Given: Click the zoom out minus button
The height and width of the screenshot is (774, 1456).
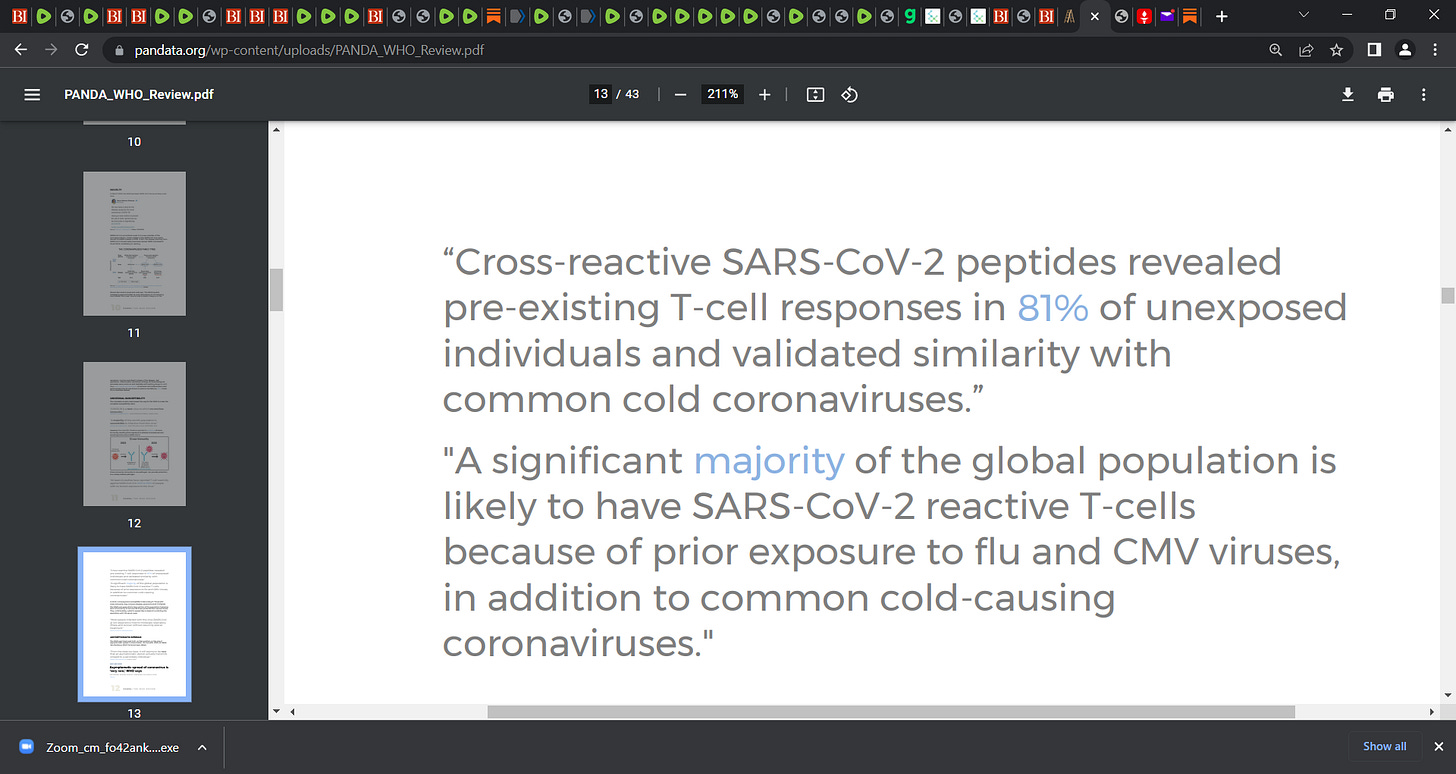Looking at the screenshot, I should tap(681, 94).
